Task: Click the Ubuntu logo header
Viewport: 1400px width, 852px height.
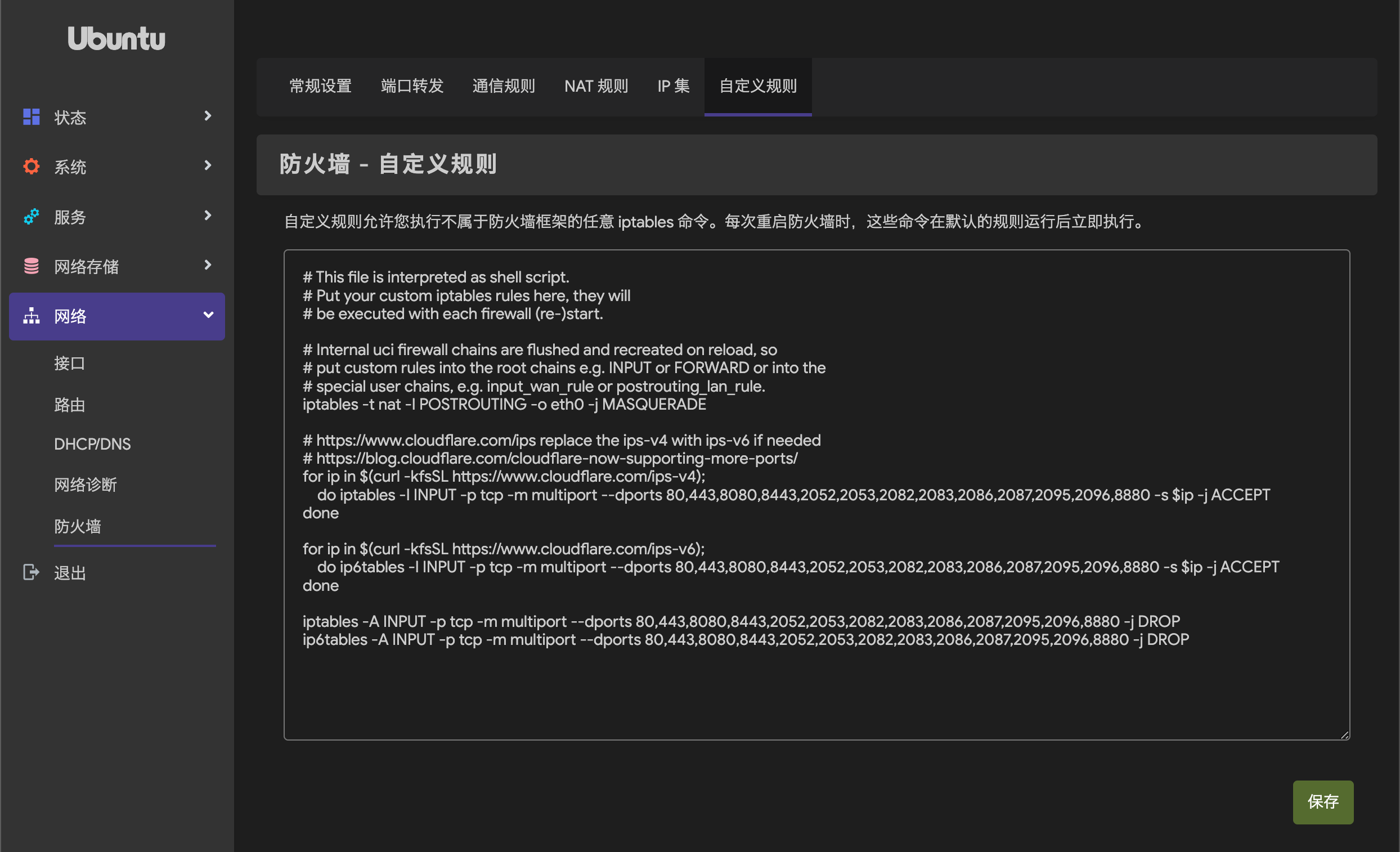Action: click(116, 39)
